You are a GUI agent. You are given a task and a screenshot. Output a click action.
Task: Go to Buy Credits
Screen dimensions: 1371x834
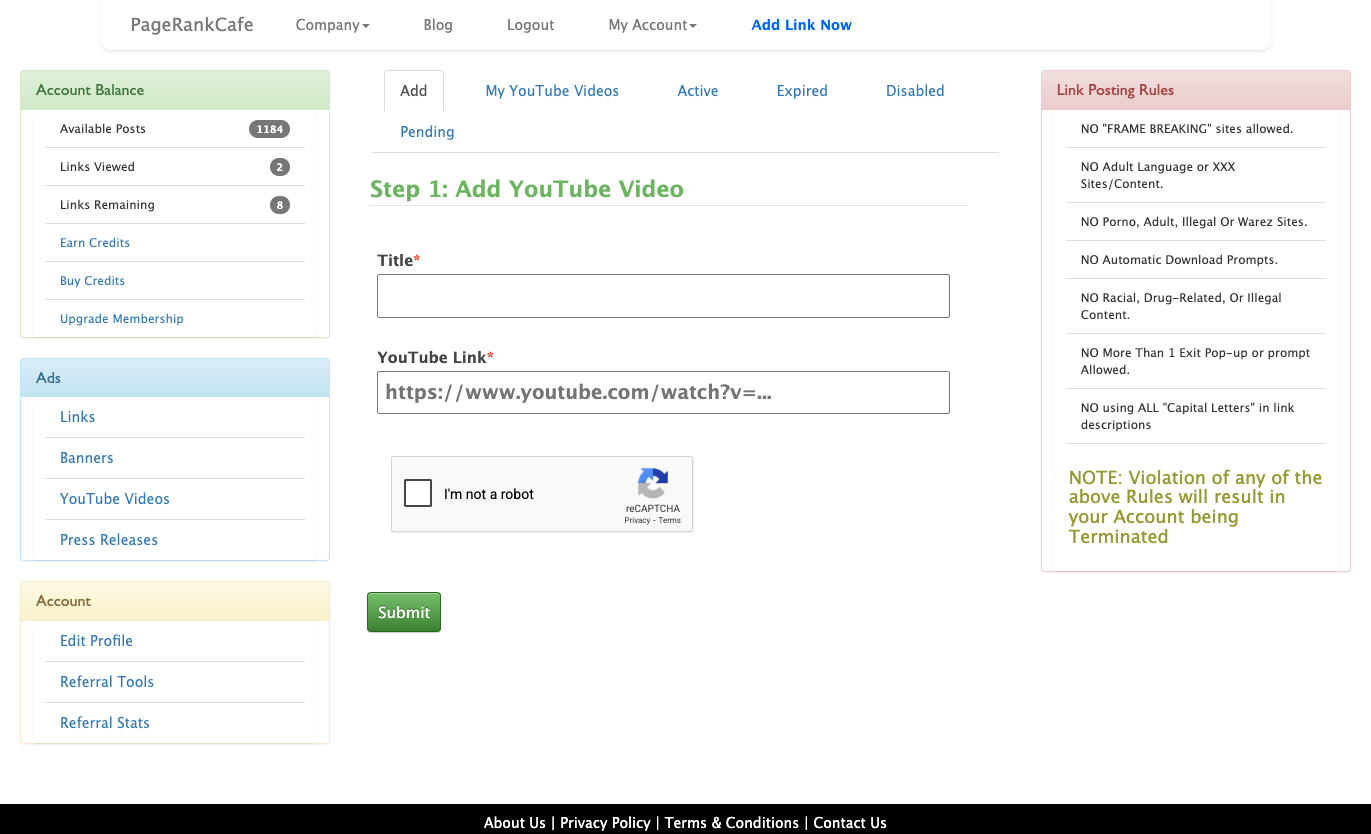pos(92,281)
